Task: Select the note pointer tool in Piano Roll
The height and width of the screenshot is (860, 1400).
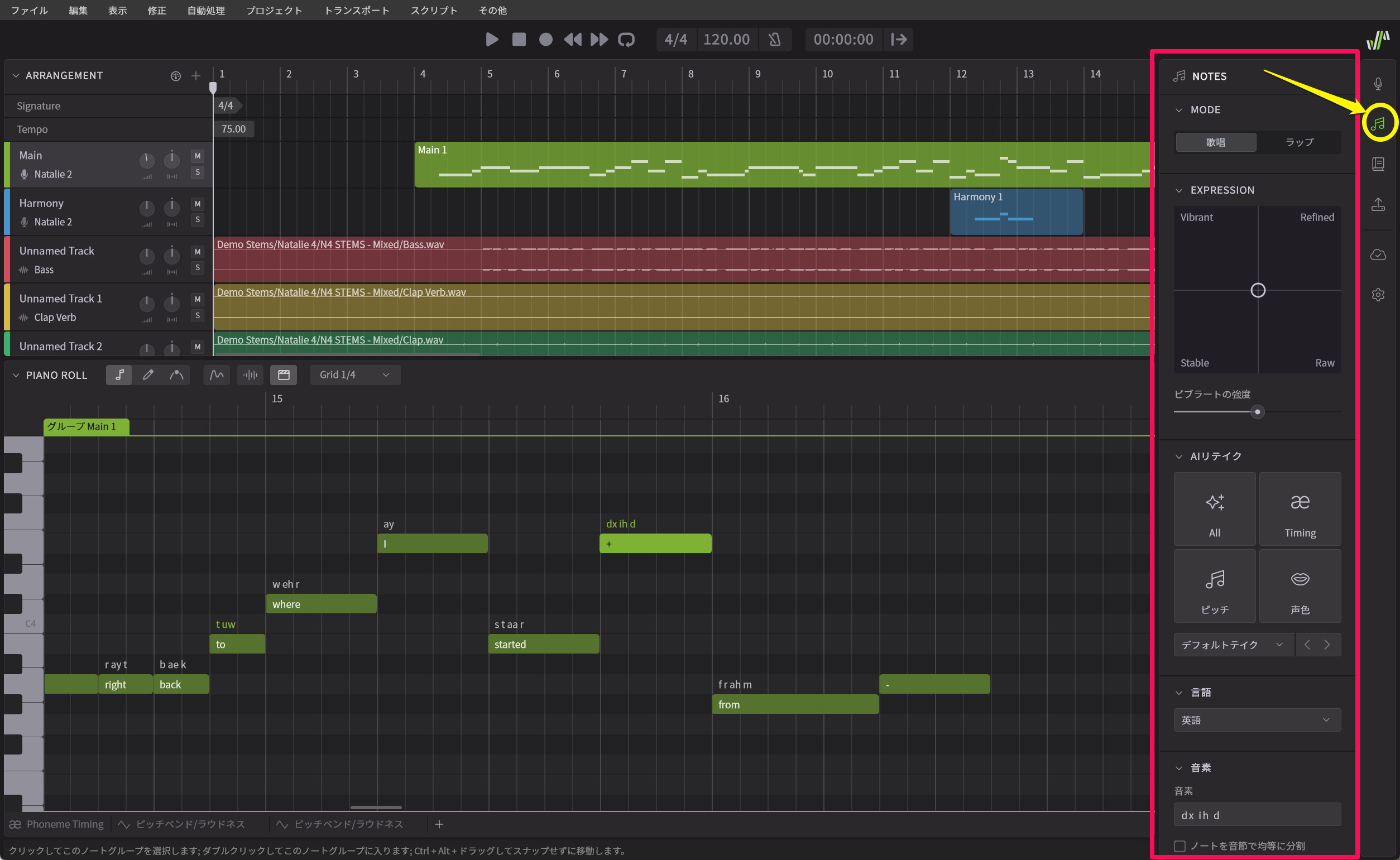Action: click(x=119, y=375)
